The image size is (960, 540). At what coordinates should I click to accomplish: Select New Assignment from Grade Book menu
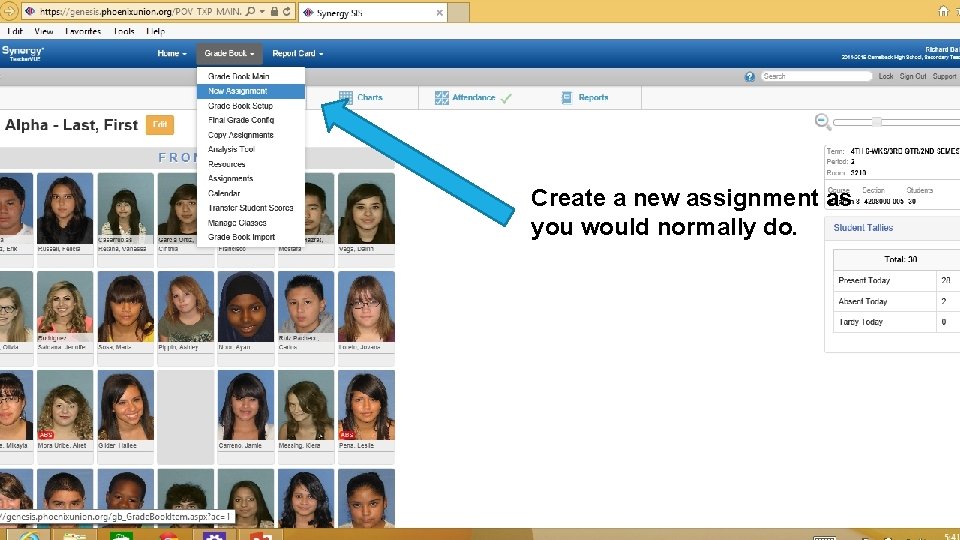click(251, 91)
